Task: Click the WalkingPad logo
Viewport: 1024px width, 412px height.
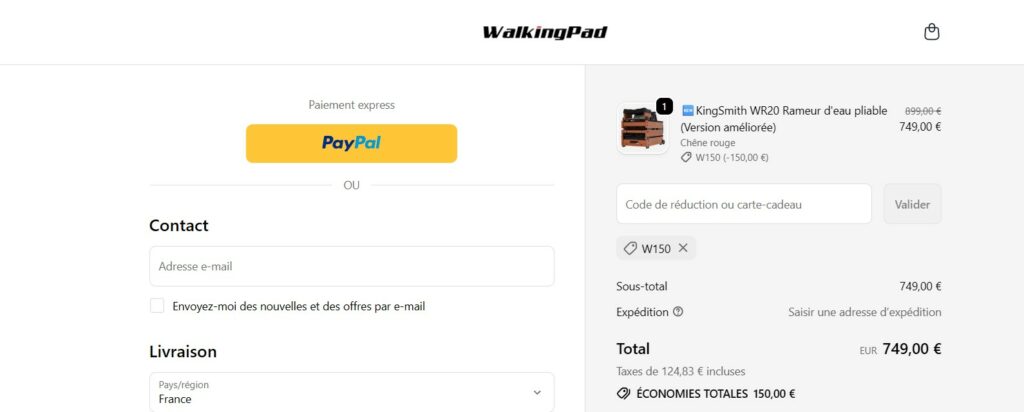Action: pyautogui.click(x=545, y=32)
